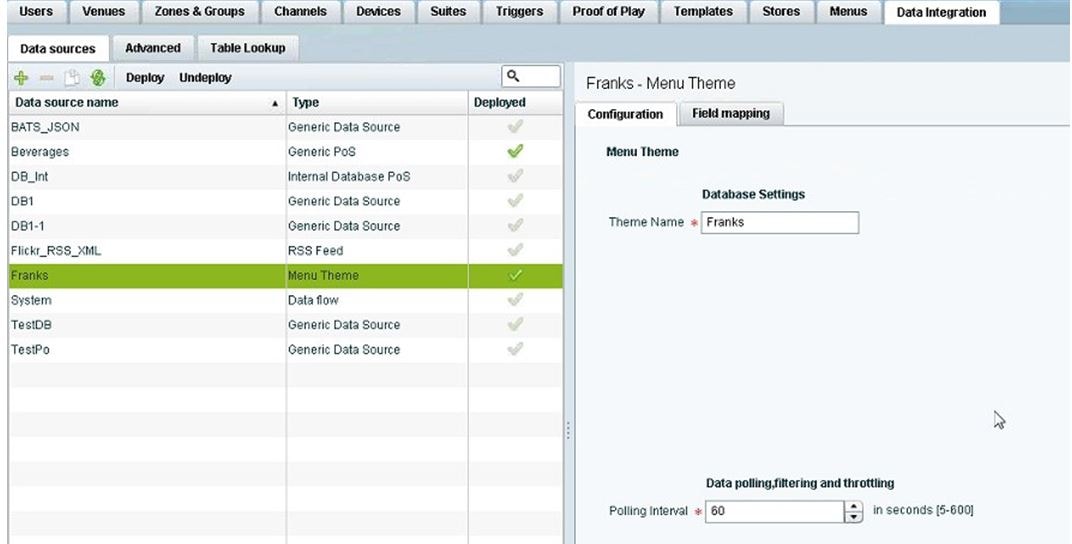Click the Data flow type cell

377,300
